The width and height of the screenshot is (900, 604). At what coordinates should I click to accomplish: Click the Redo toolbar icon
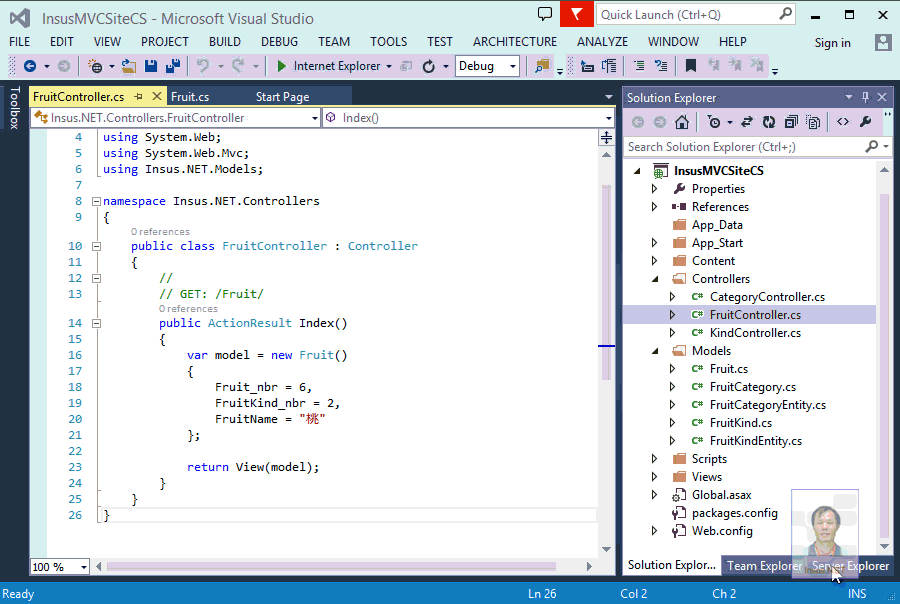click(x=238, y=67)
